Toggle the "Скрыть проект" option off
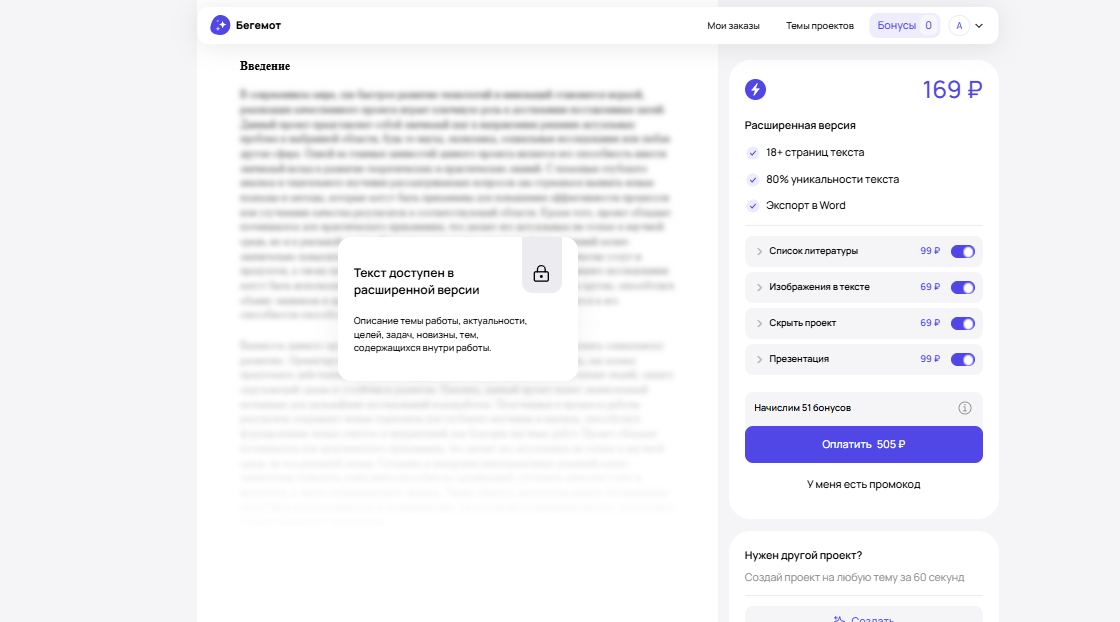 (x=962, y=323)
